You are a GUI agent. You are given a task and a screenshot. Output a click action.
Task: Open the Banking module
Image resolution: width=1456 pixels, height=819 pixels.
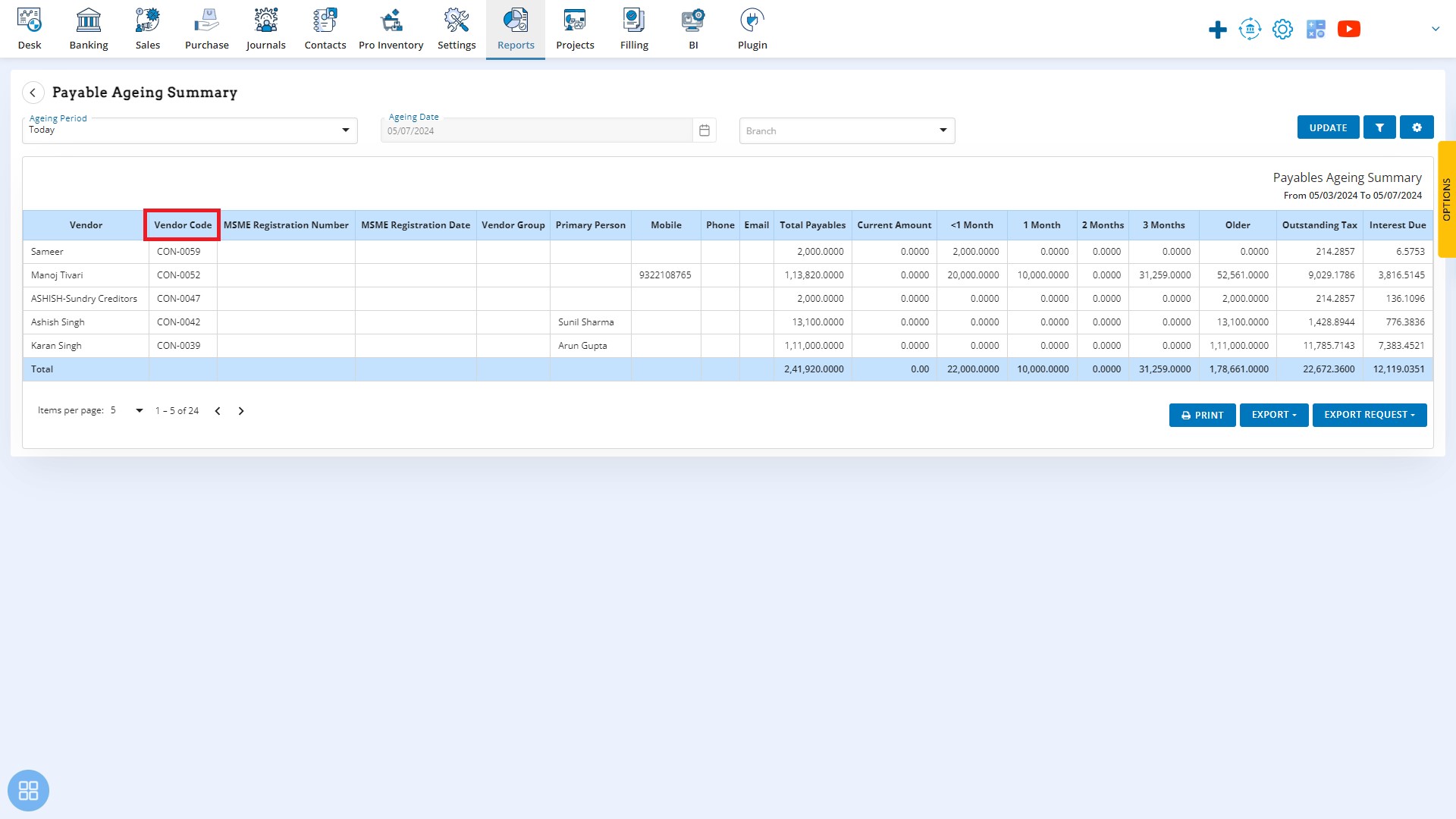(88, 28)
